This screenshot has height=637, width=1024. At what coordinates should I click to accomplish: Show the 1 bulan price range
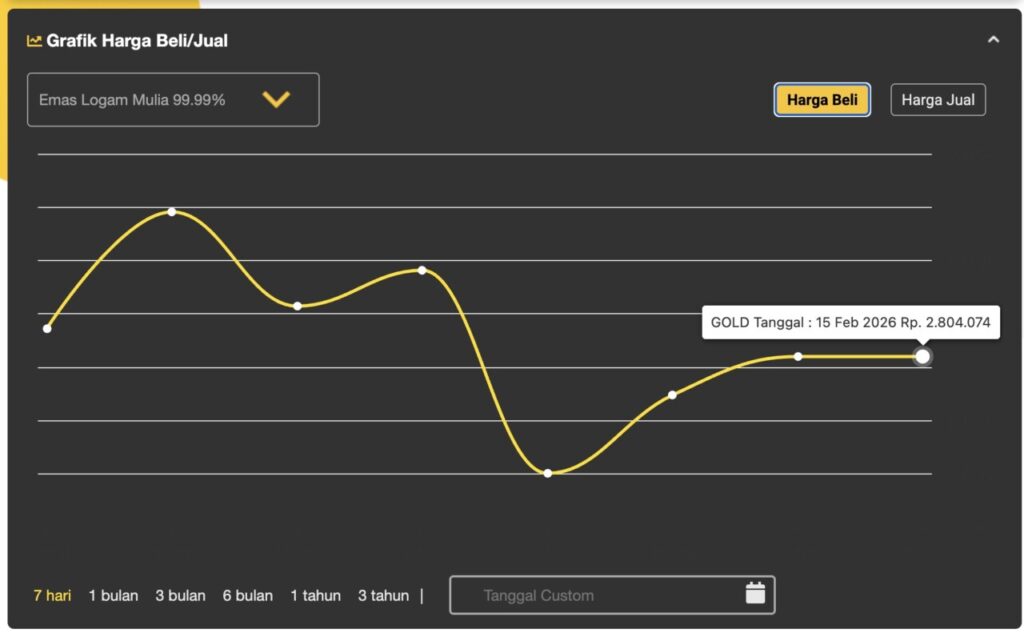tap(113, 596)
